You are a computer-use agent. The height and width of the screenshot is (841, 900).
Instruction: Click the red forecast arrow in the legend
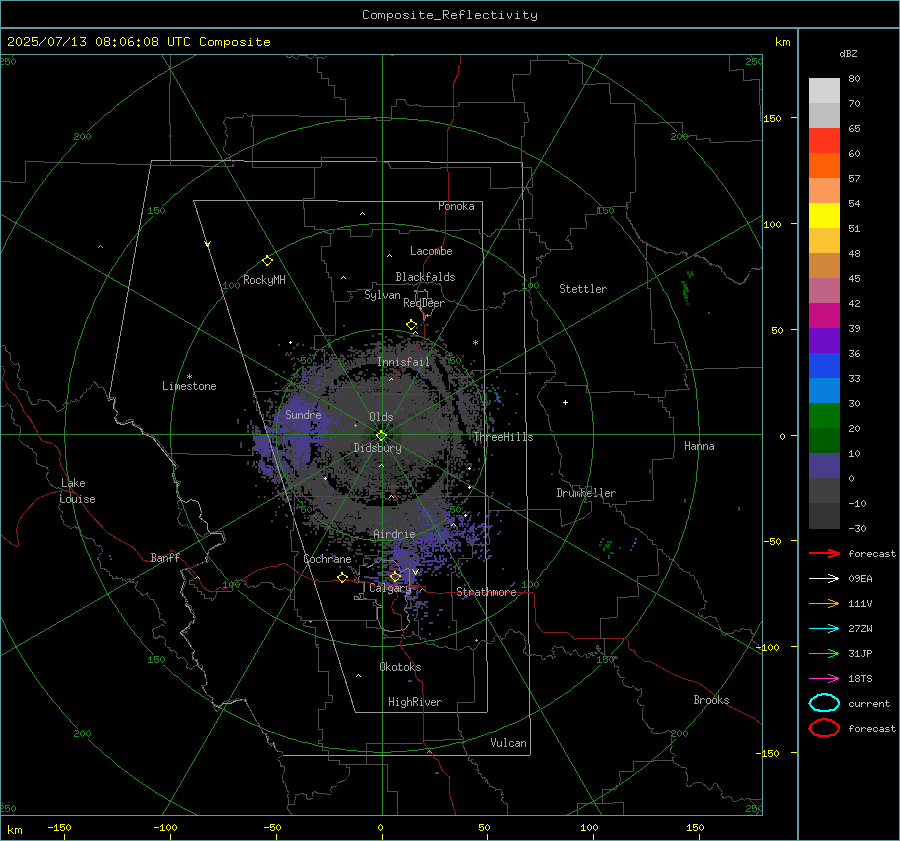824,553
